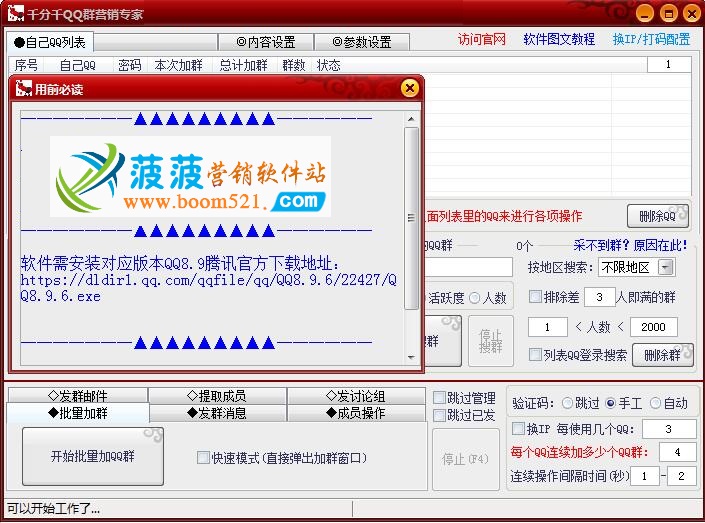The height and width of the screenshot is (523, 705).
Task: Click the 密码 column header
Action: (129, 65)
